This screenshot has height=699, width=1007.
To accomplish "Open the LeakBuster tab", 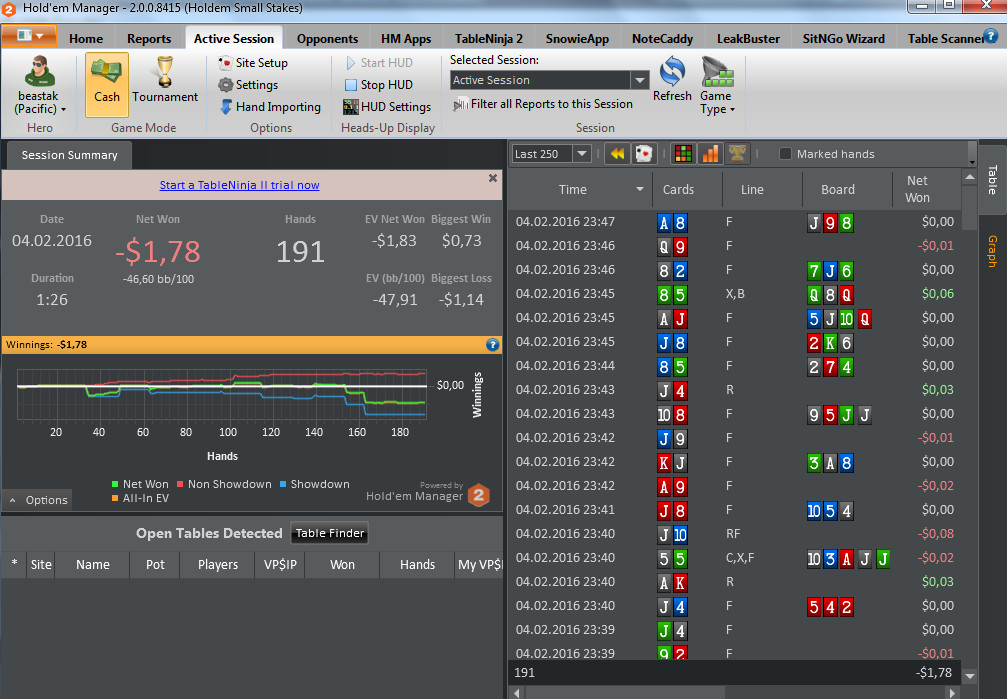I will tap(748, 39).
